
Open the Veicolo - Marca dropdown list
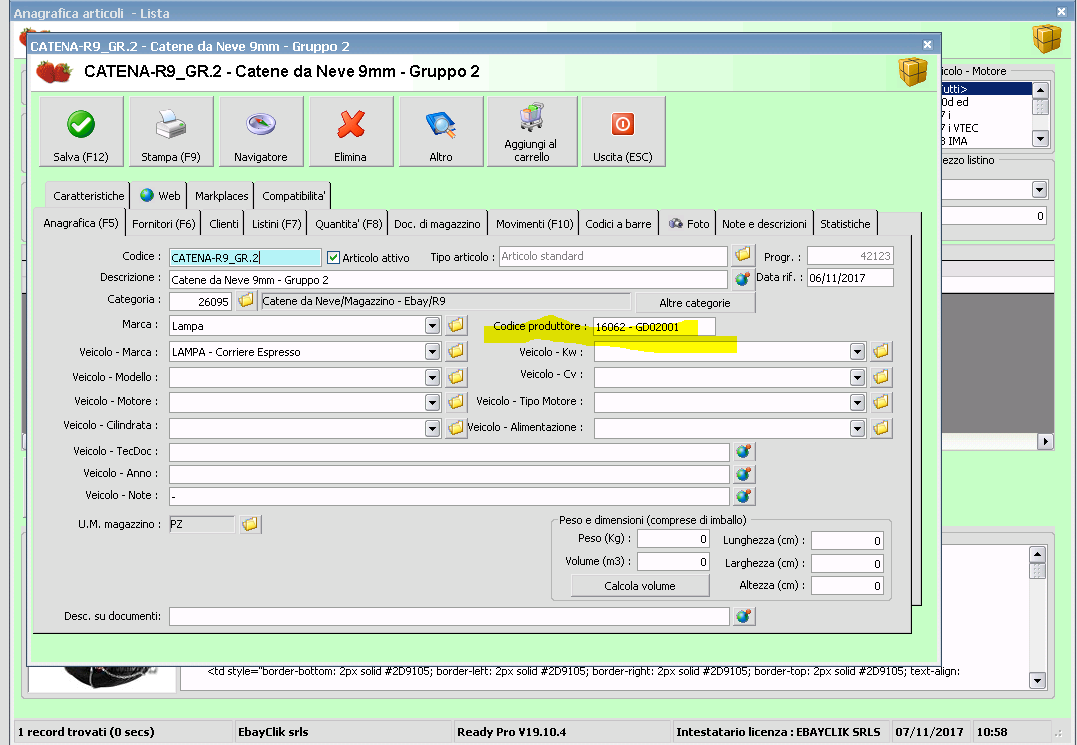(432, 352)
